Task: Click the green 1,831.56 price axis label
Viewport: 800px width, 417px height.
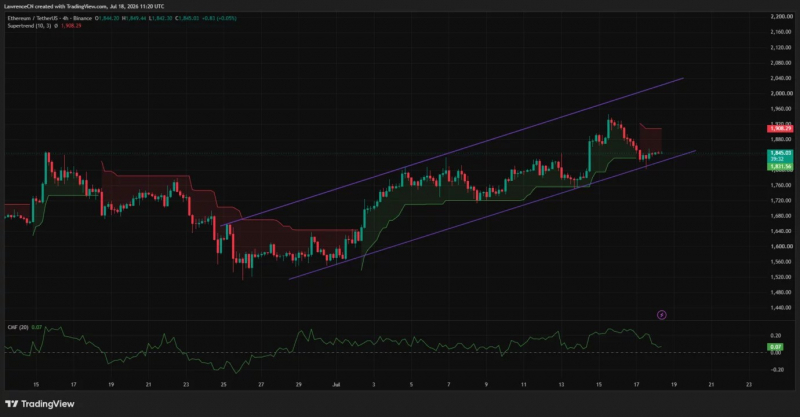Action: coord(781,166)
